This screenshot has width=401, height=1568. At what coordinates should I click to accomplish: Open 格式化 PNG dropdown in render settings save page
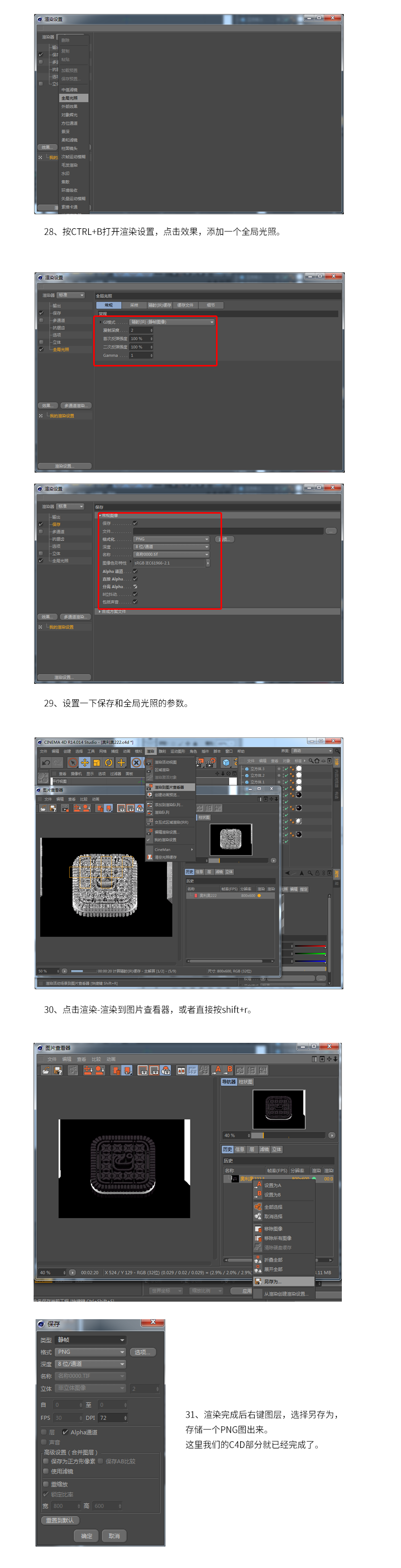tap(171, 539)
